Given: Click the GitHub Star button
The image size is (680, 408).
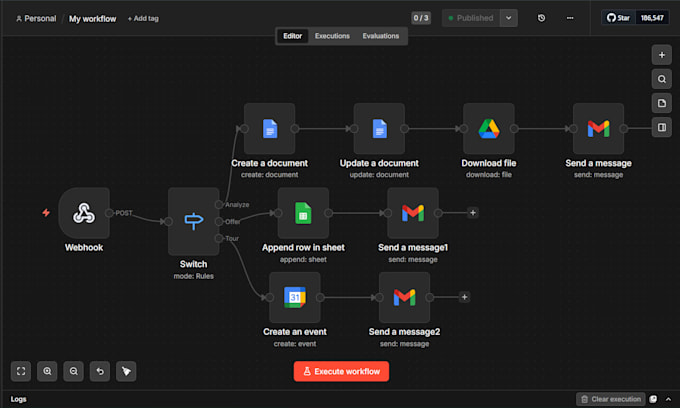Looking at the screenshot, I should tap(618, 18).
